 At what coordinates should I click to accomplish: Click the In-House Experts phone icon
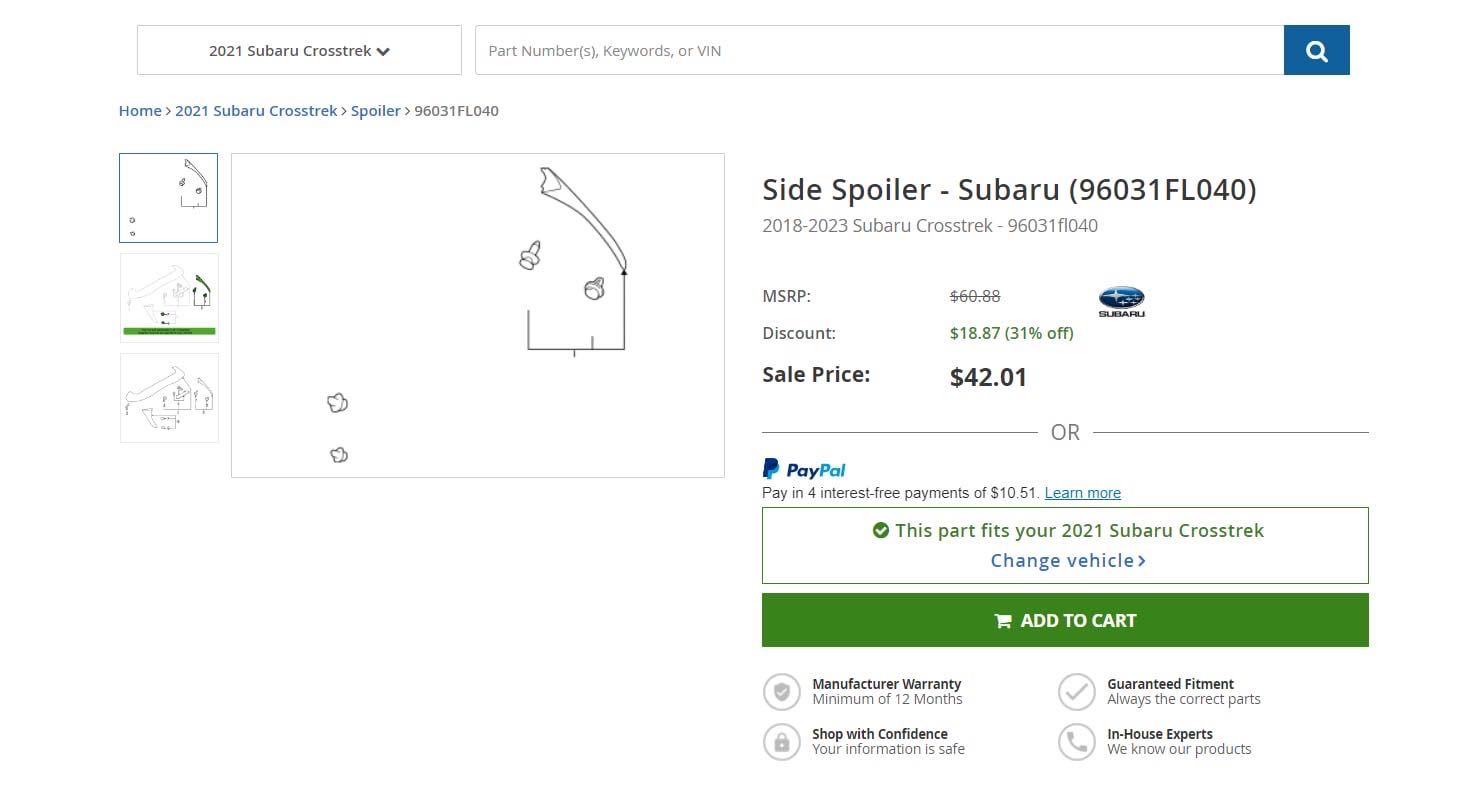1077,742
